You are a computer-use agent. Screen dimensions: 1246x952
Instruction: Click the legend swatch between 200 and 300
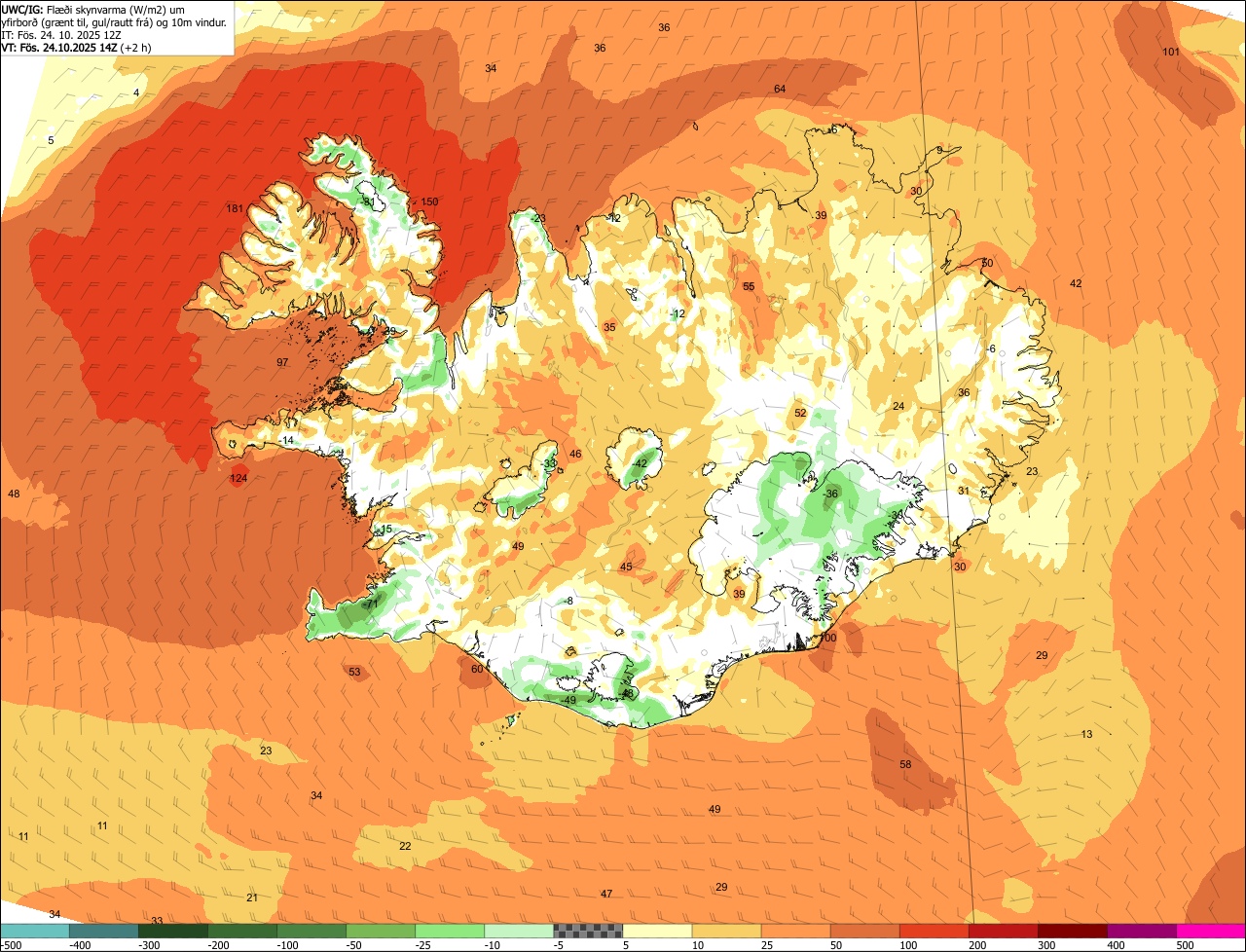coord(1003,931)
